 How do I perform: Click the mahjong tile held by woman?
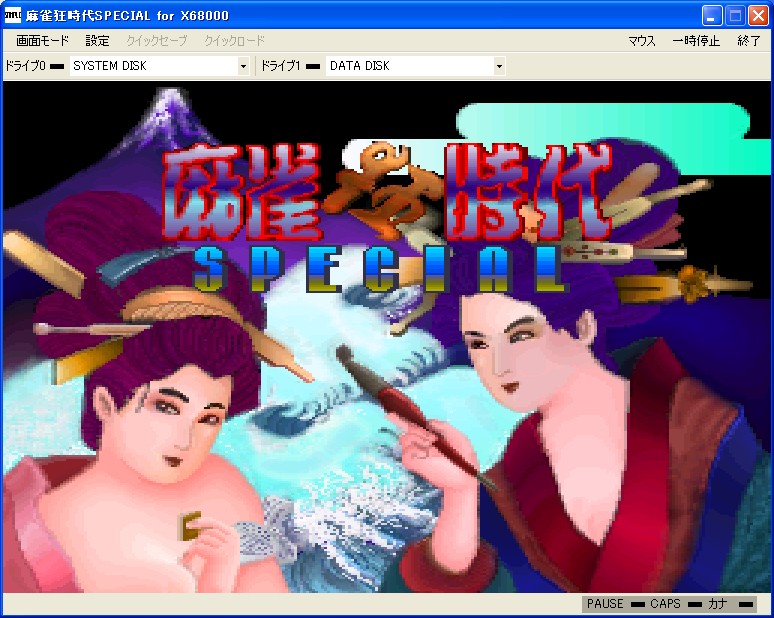click(190, 526)
